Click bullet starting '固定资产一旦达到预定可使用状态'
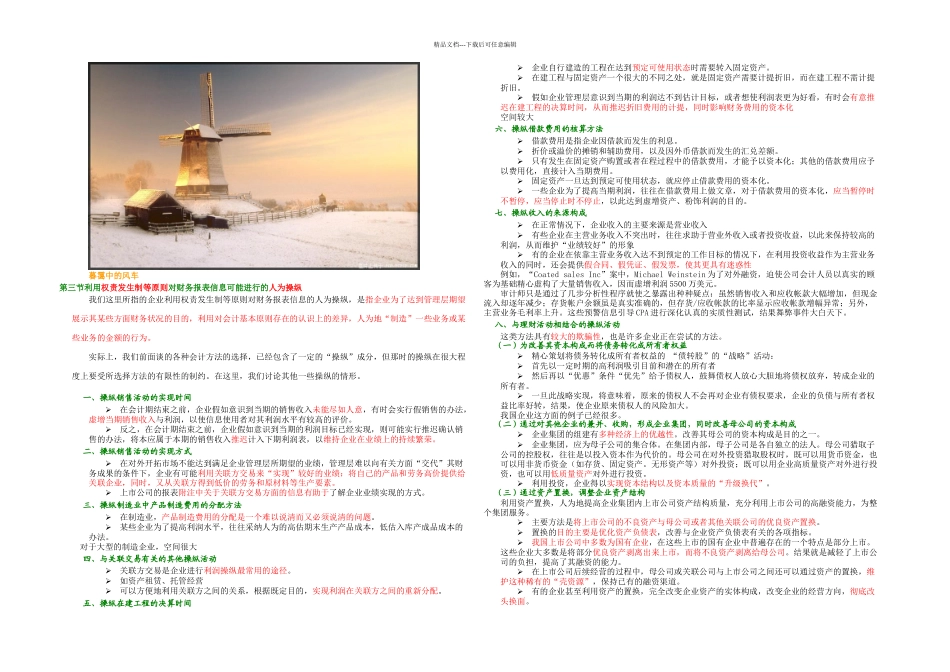Viewport: 950px width, 672px height. pyautogui.click(x=651, y=181)
